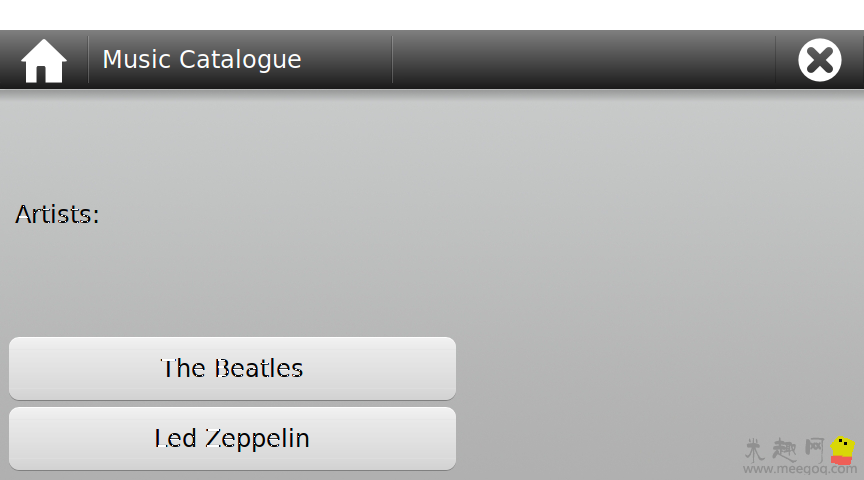The height and width of the screenshot is (480, 864).
Task: Dismiss the application using the round X button
Action: click(819, 60)
